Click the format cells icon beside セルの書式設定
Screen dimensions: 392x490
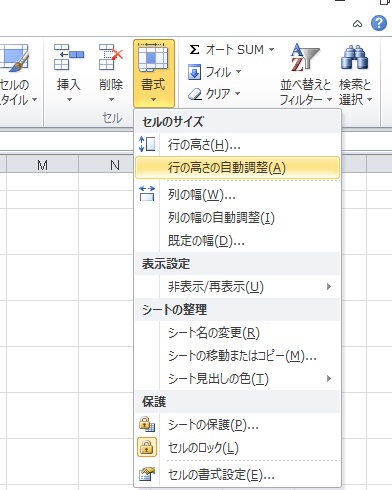tap(147, 474)
